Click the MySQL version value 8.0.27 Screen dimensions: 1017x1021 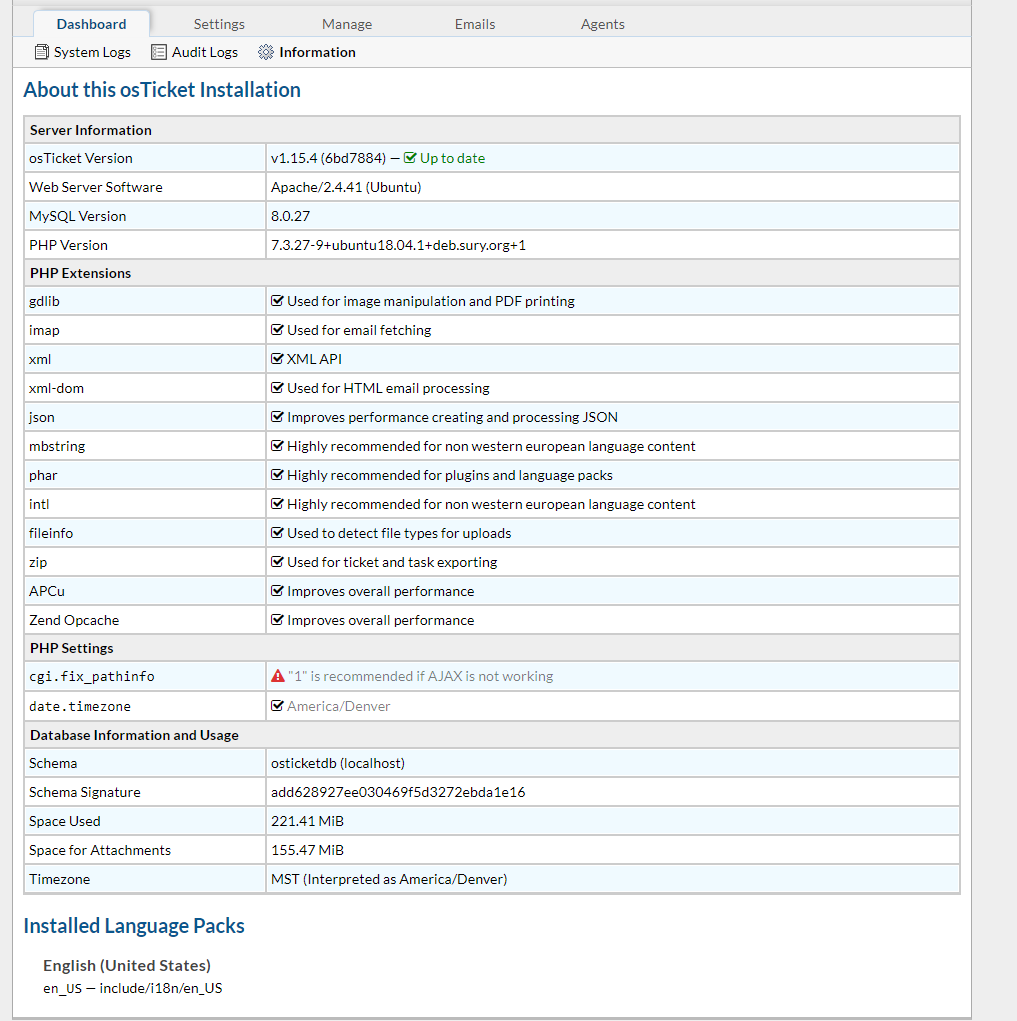290,216
